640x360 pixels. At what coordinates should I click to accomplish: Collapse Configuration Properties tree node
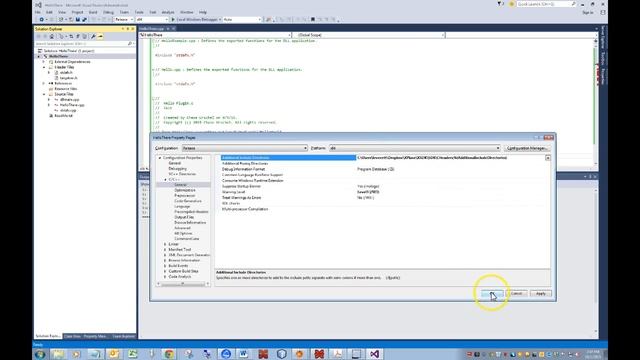[x=160, y=158]
